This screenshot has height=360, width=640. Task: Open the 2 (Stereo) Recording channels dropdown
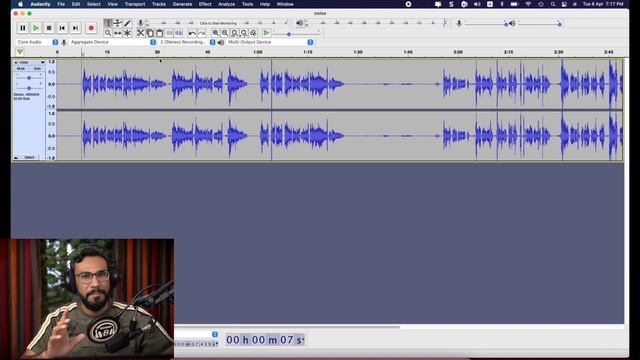click(x=187, y=42)
